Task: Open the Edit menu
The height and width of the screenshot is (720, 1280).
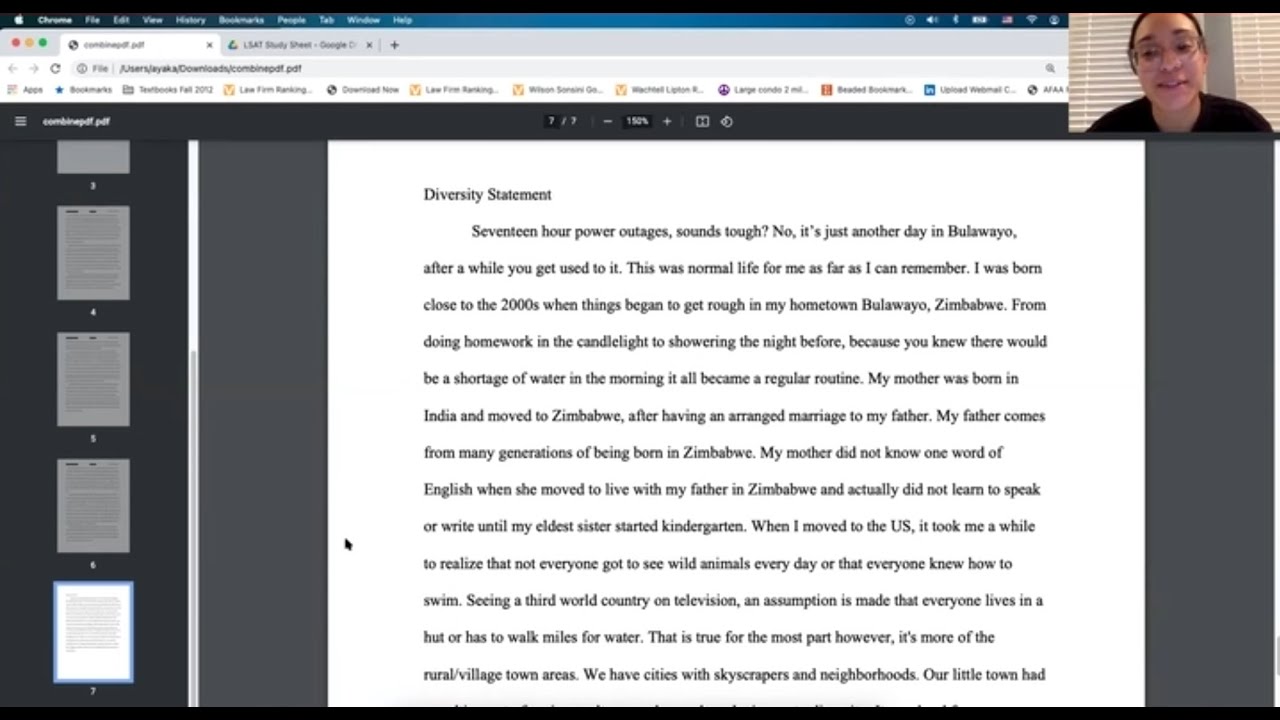Action: [121, 20]
